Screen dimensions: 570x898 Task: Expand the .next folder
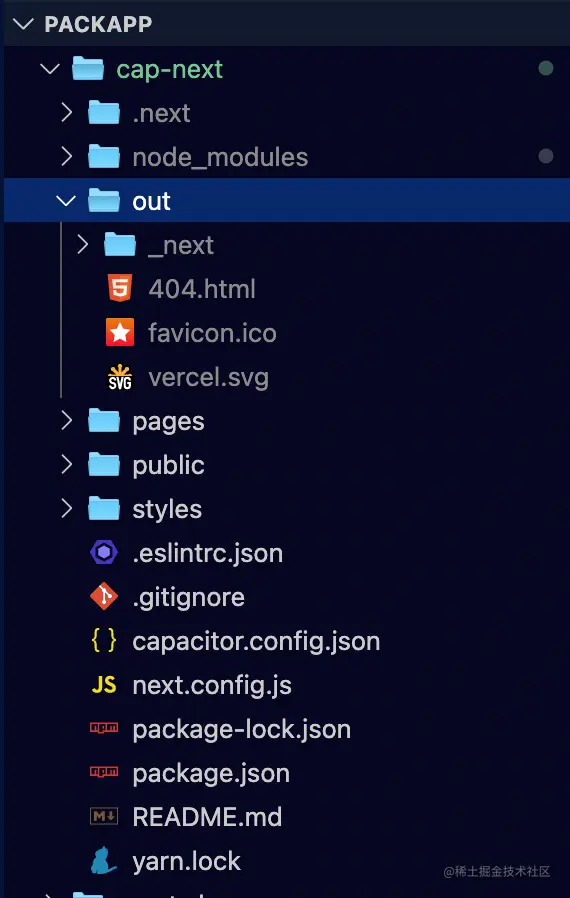point(66,113)
